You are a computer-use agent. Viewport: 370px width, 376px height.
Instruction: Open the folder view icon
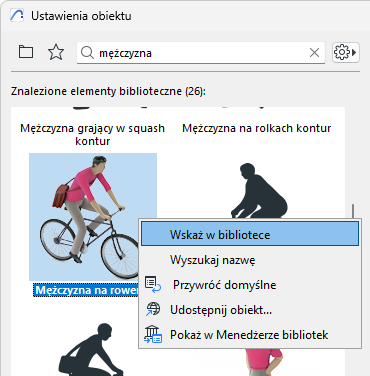point(26,52)
